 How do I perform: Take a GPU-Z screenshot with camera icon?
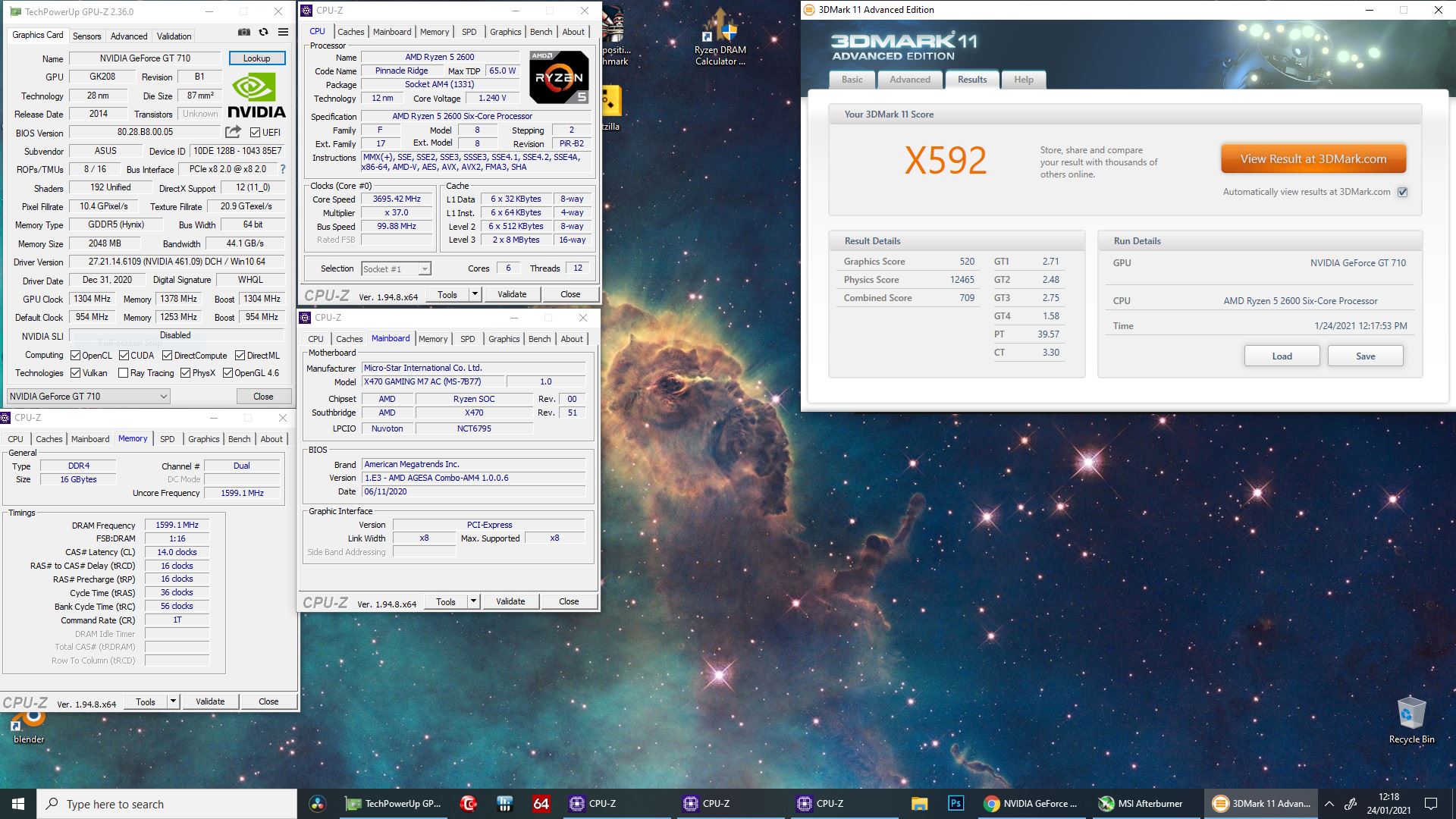pyautogui.click(x=243, y=32)
